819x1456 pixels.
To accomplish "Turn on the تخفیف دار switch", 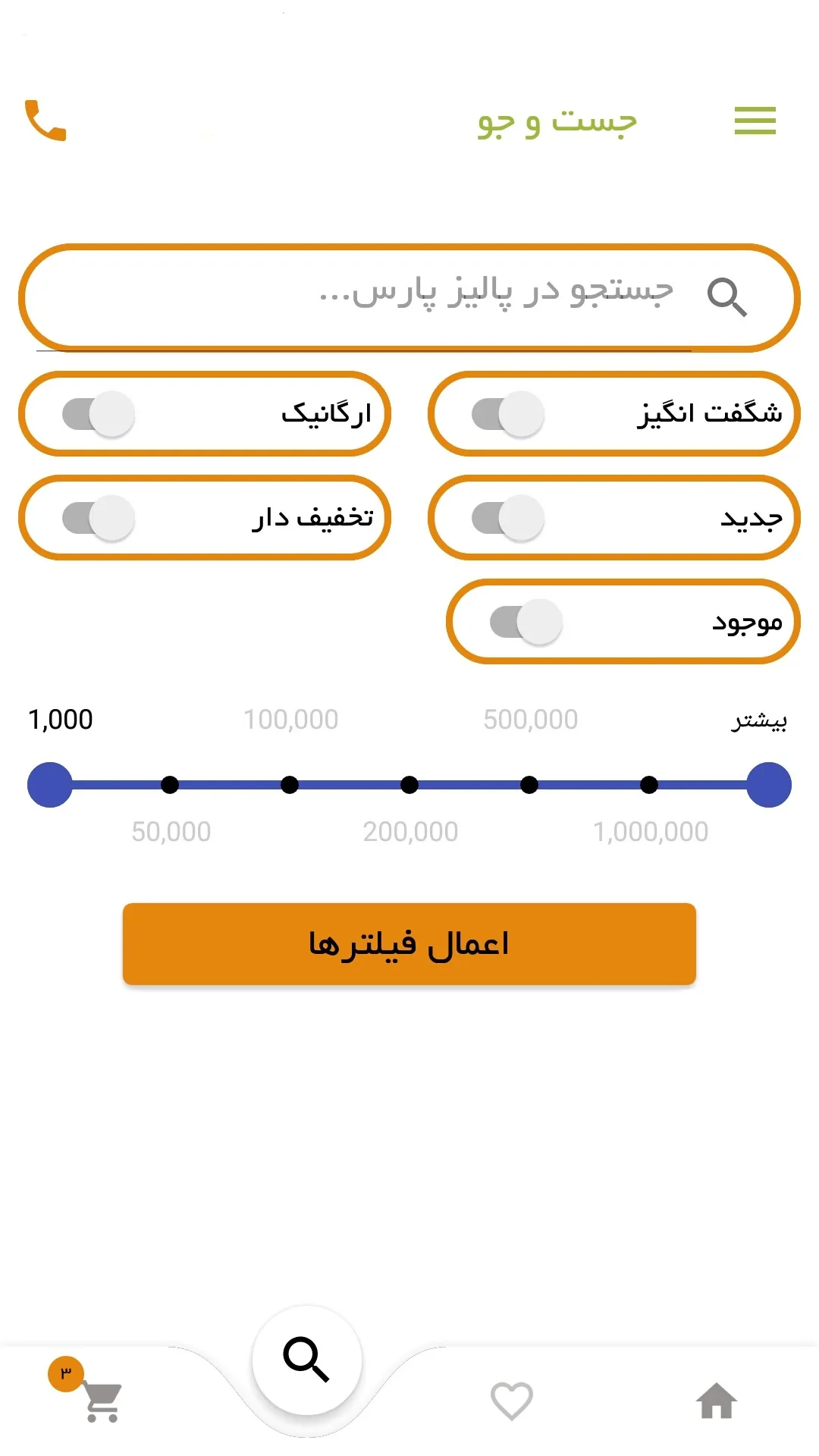I will click(x=99, y=518).
